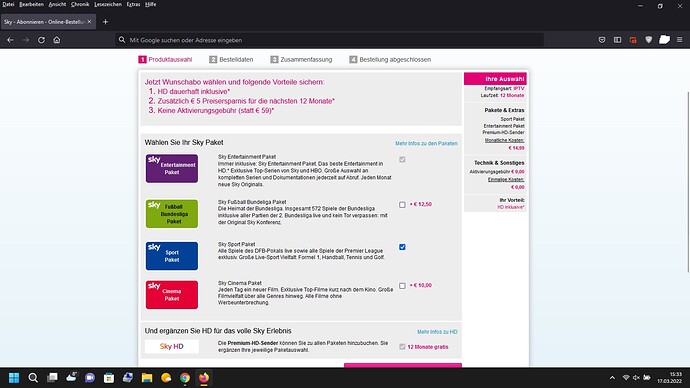The image size is (690, 388).
Task: Open Mehr Infos zu den Paketen link
Action: [426, 143]
